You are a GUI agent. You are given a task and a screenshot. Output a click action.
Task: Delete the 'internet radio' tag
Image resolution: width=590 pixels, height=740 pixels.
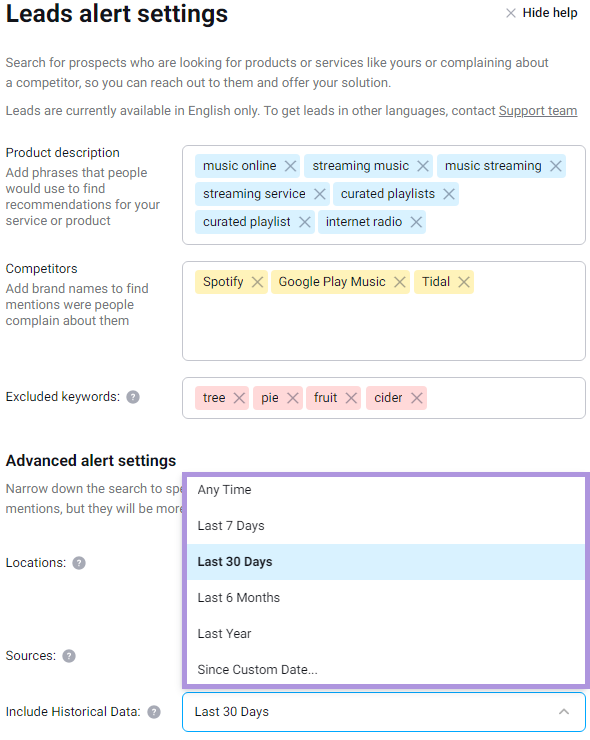click(x=416, y=222)
